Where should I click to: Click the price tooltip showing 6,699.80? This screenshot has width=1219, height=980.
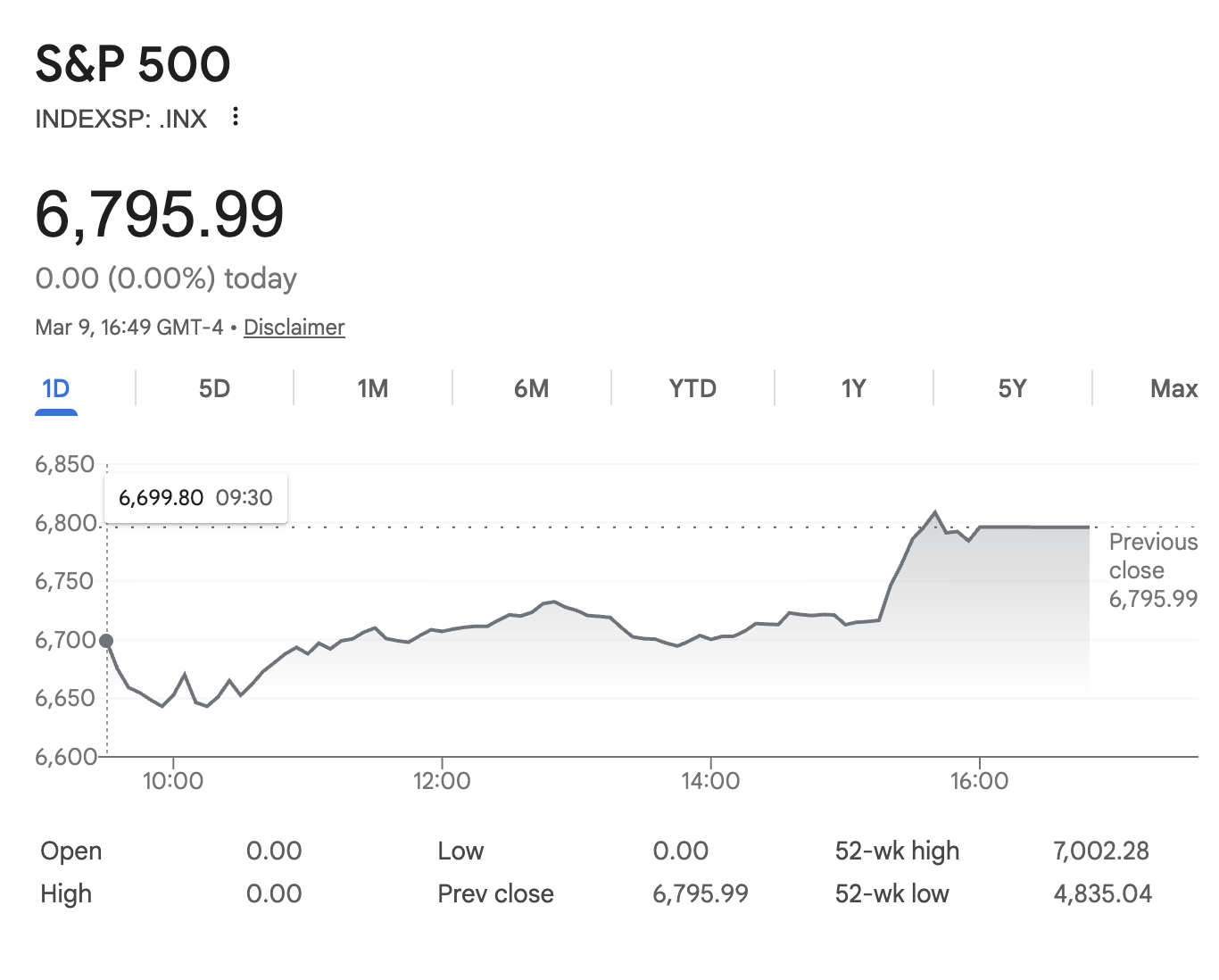pyautogui.click(x=195, y=497)
